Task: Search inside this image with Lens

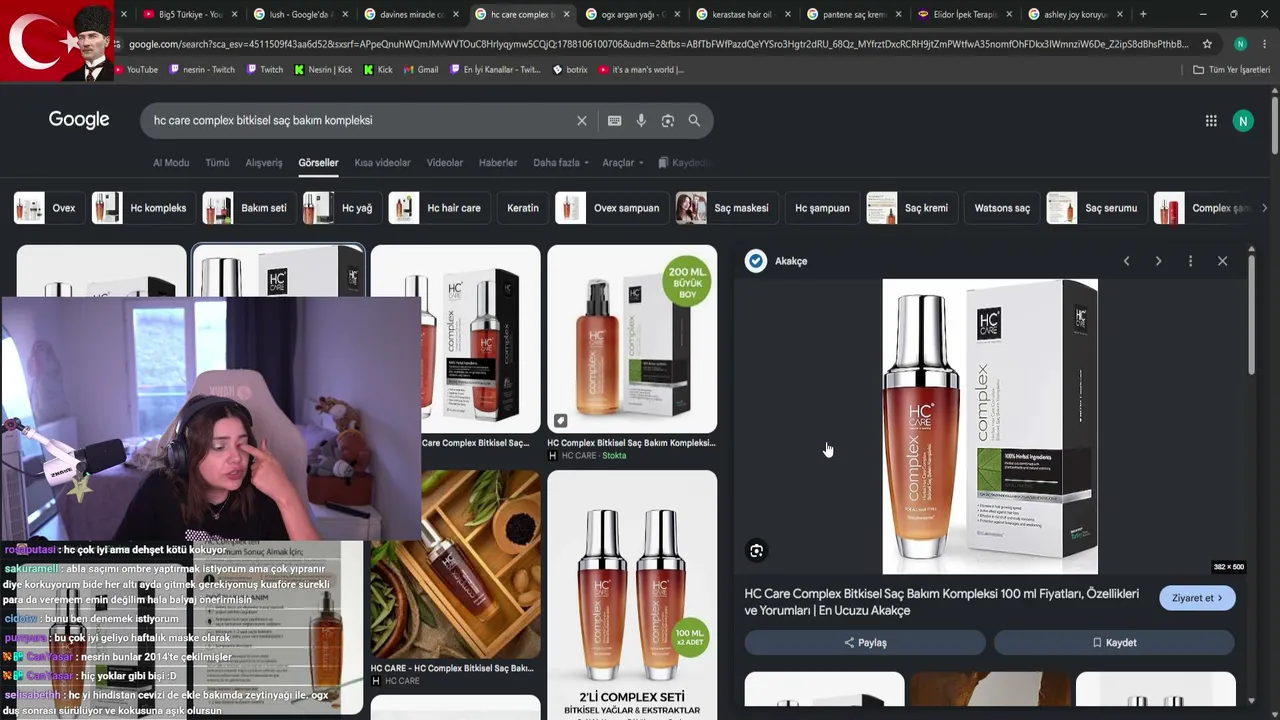Action: [757, 551]
